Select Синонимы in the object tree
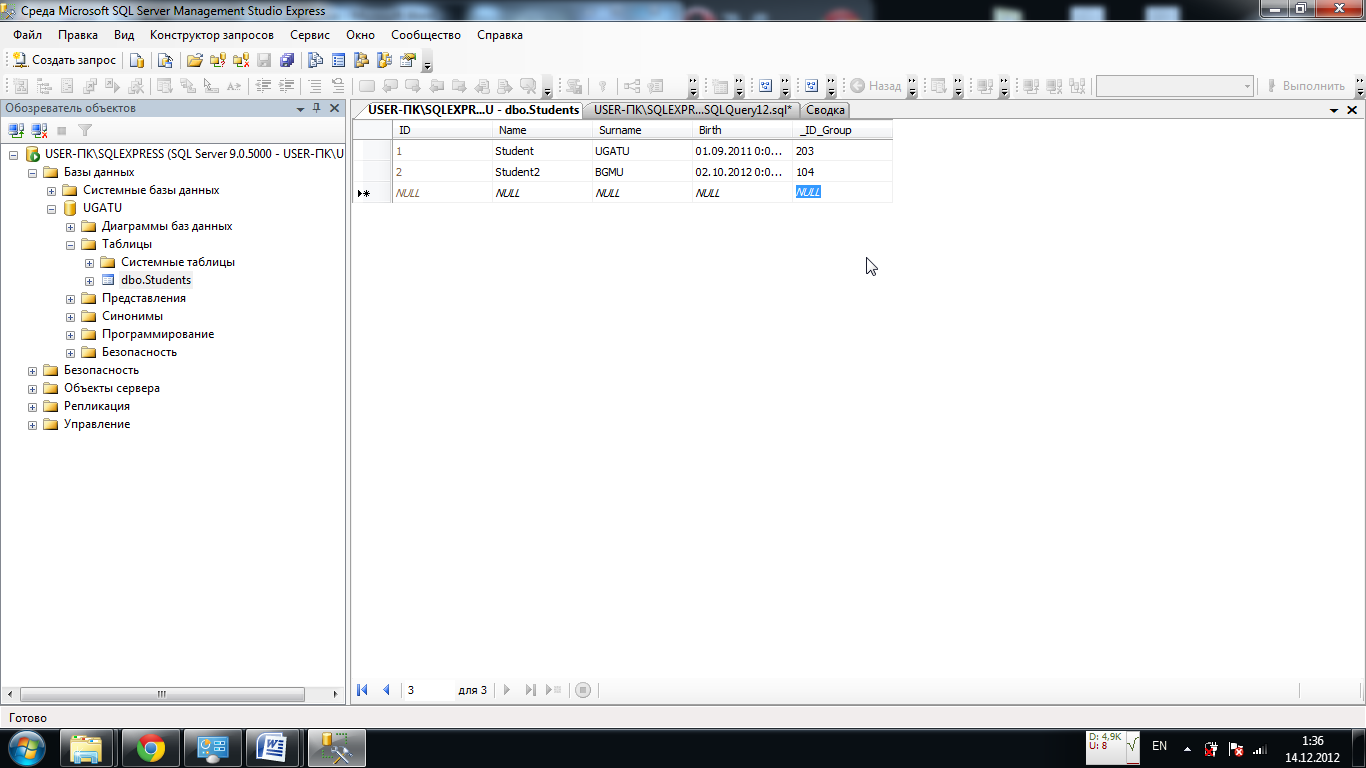 [132, 316]
